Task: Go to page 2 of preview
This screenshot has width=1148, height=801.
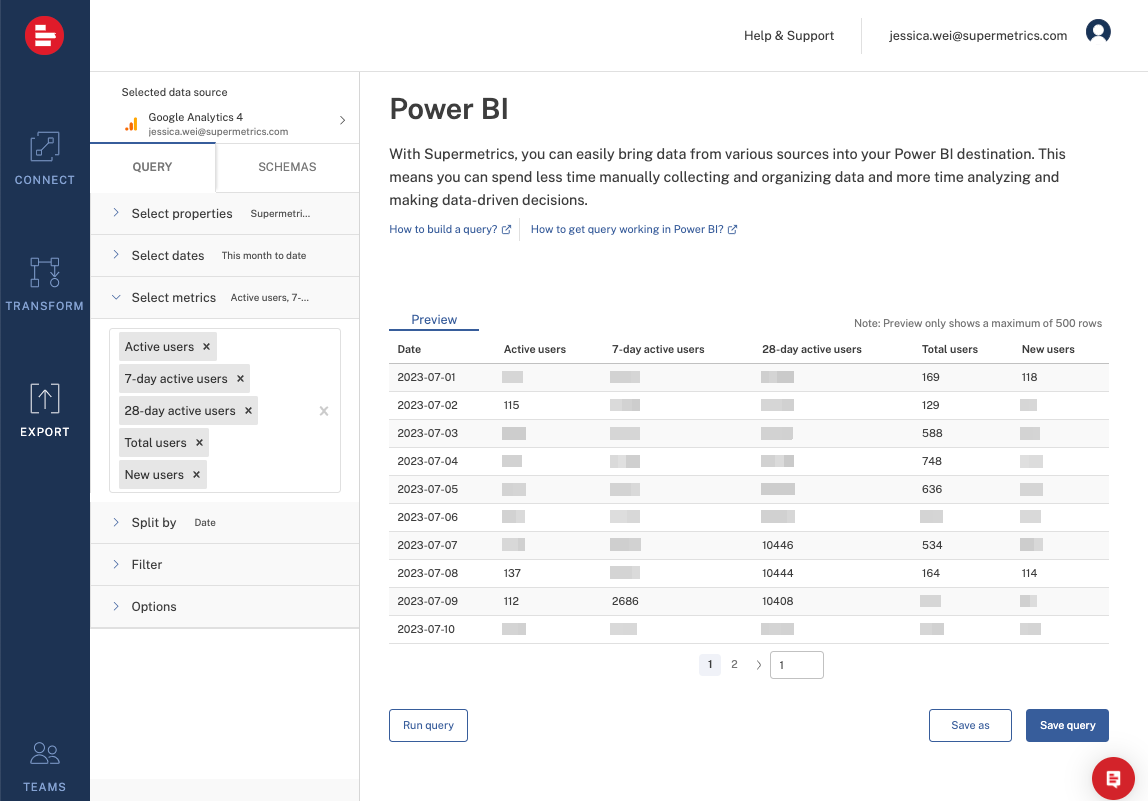Action: (734, 664)
